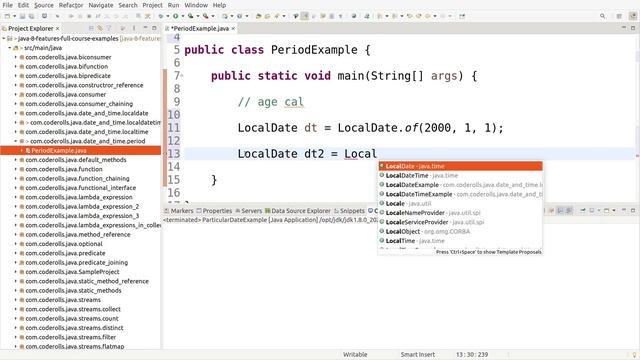Switch to the Markers tab
This screenshot has width=640, height=360.
(179, 211)
